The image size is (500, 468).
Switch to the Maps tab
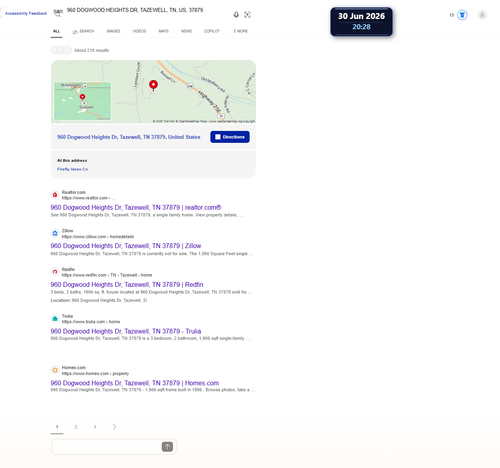(x=163, y=31)
